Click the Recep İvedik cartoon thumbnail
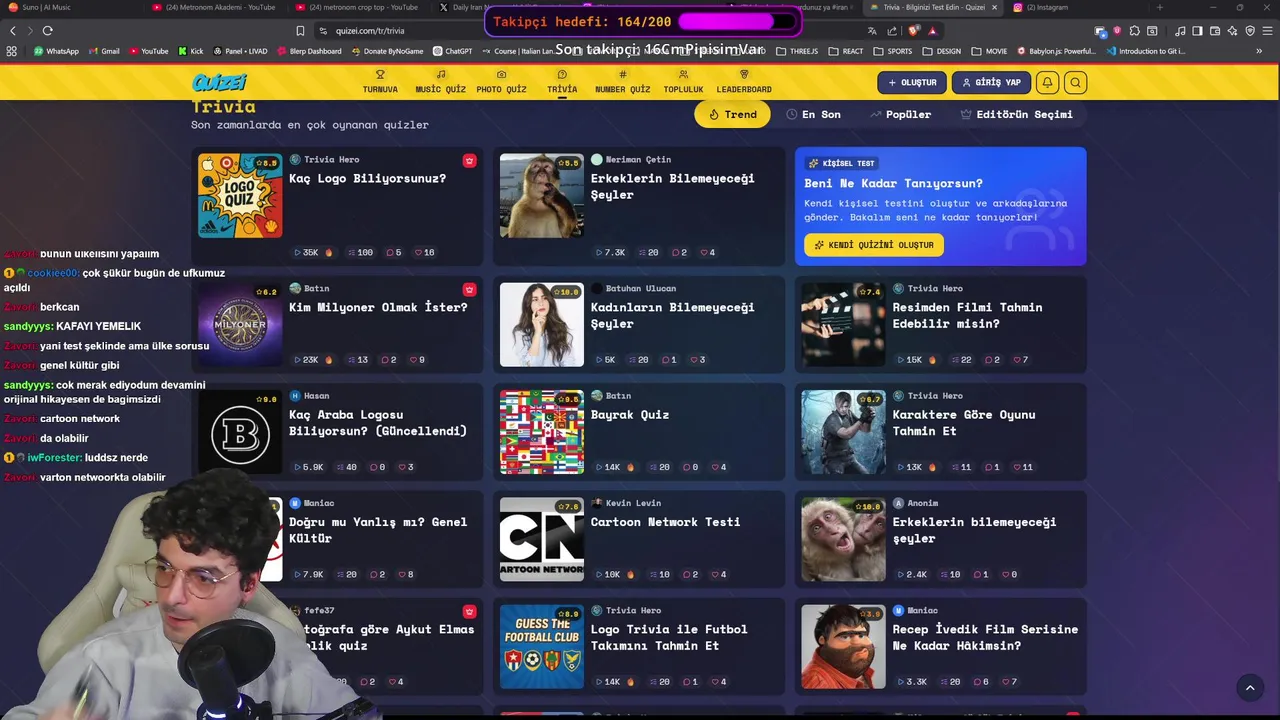 (843, 646)
